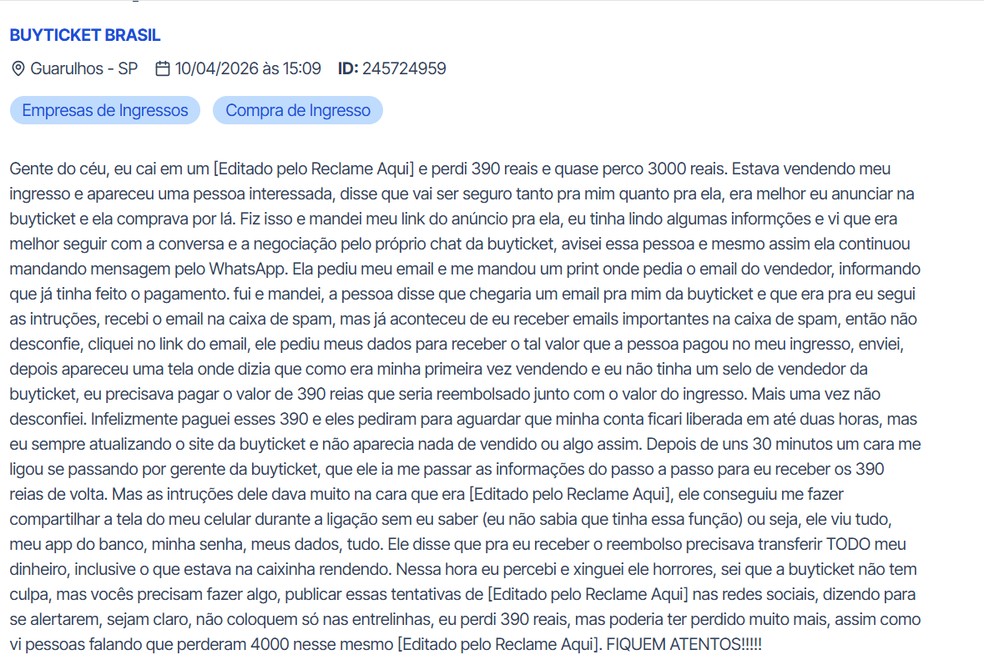Click the bold ID: label
984x670 pixels.
click(x=348, y=68)
